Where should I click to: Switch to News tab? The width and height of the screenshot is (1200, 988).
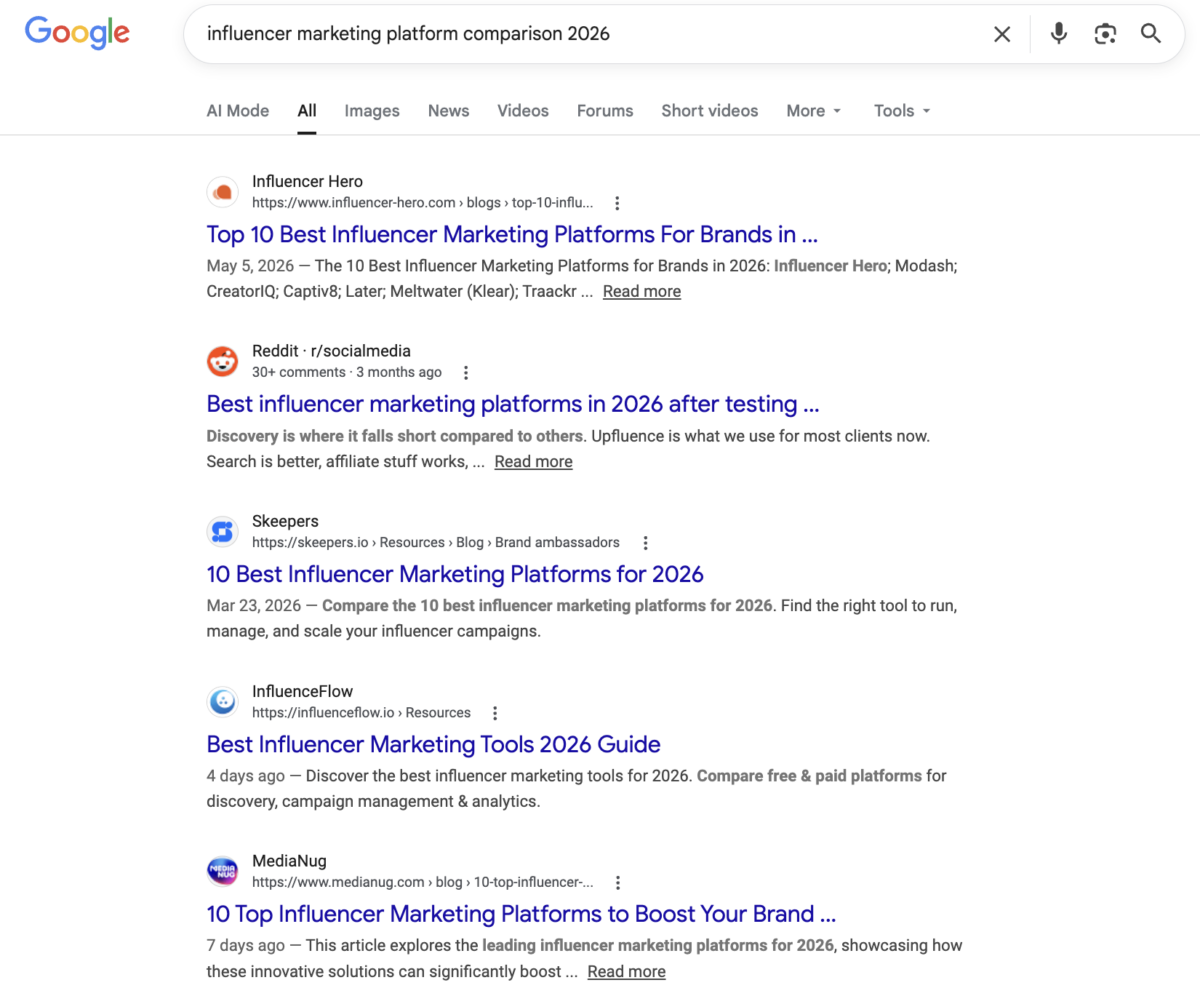[x=449, y=111]
